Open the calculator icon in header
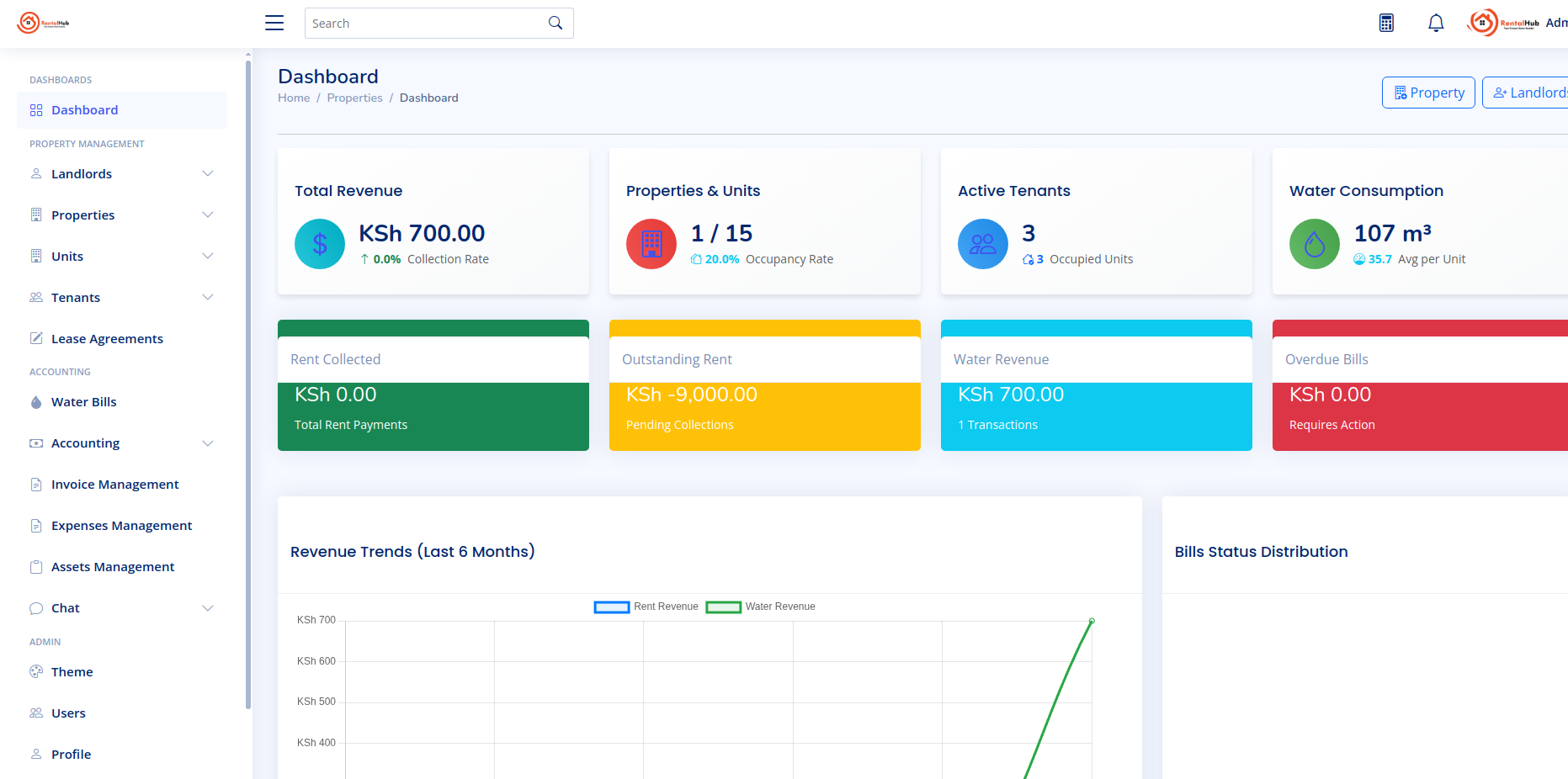1568x779 pixels. (x=1386, y=23)
